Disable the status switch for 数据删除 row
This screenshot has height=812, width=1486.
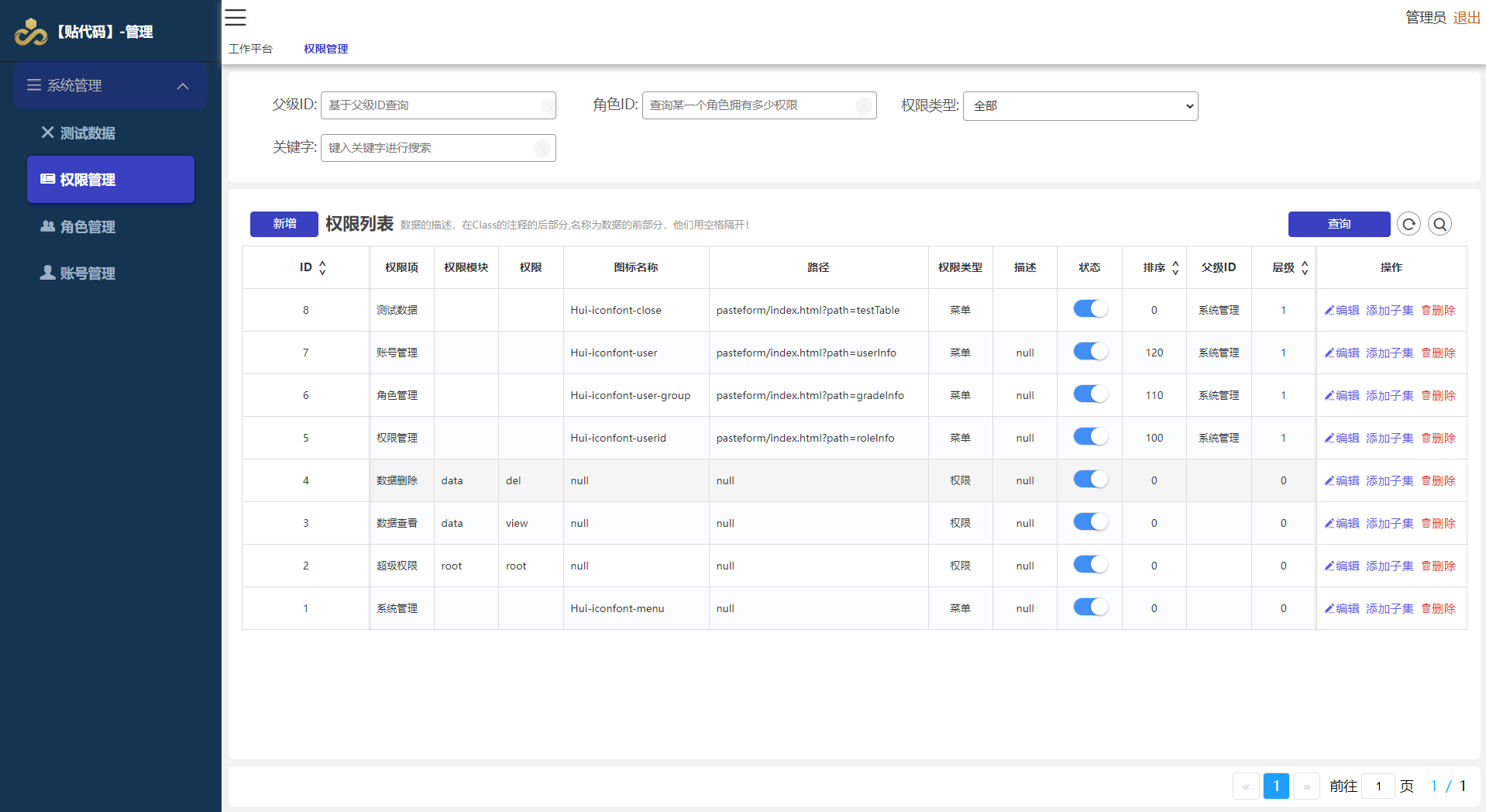click(1089, 480)
